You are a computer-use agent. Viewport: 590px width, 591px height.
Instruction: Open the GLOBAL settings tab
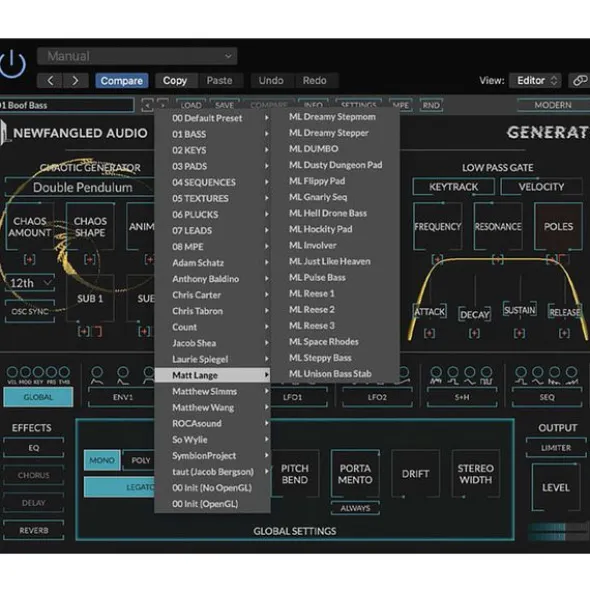pyautogui.click(x=38, y=397)
